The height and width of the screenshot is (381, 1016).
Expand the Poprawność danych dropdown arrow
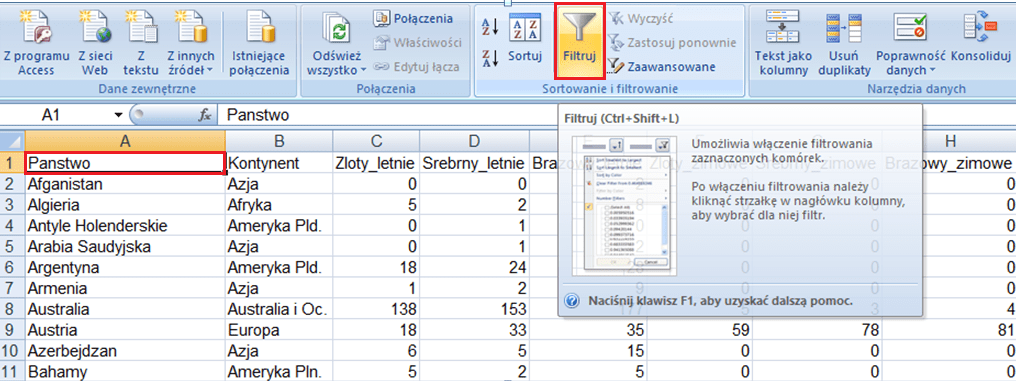pos(932,71)
